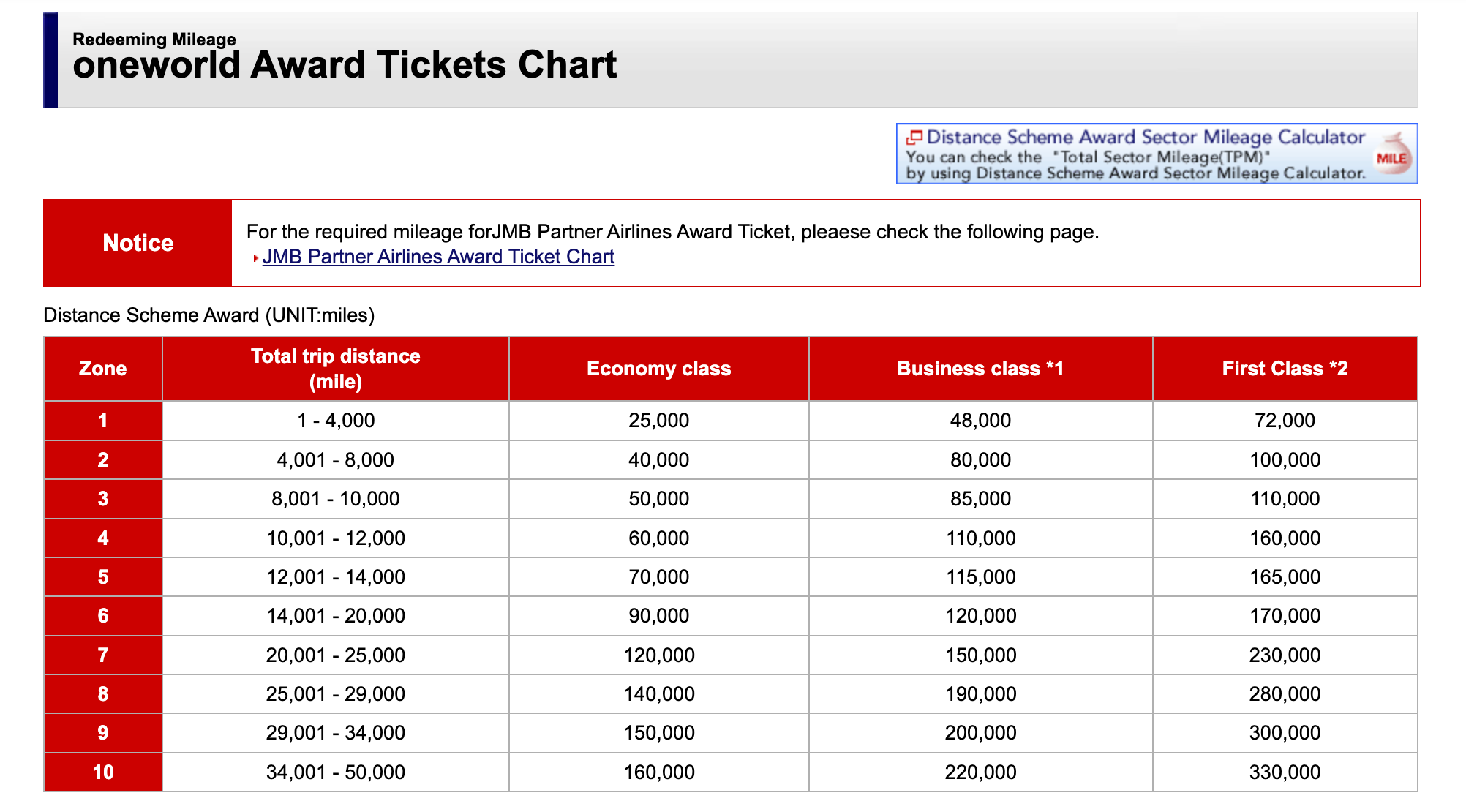The height and width of the screenshot is (812, 1466).
Task: Select the First Class *2 header
Action: (1286, 368)
